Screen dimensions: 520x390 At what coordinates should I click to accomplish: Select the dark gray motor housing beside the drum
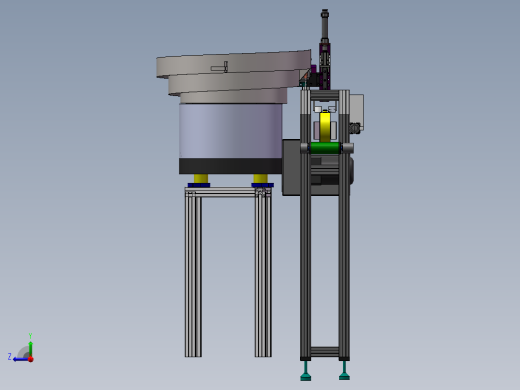pos(291,167)
